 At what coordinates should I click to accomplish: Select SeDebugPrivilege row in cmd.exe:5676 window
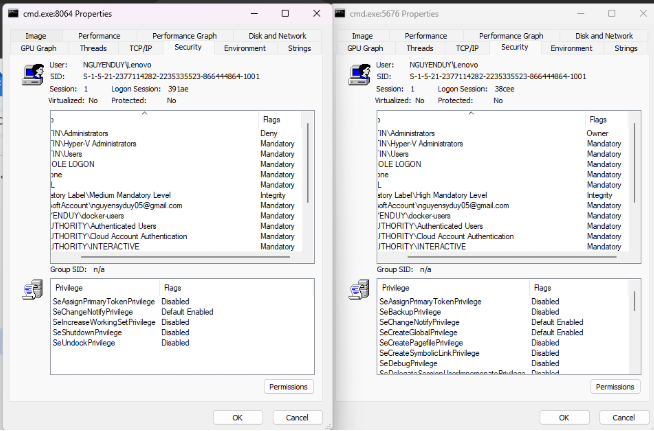[x=503, y=363]
